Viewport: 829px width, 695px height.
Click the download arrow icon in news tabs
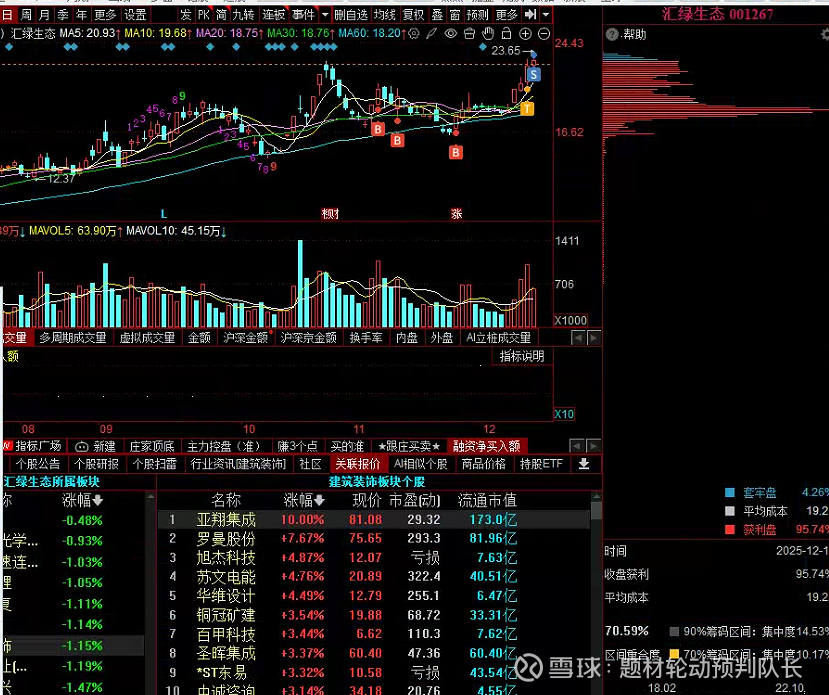pyautogui.click(x=584, y=464)
